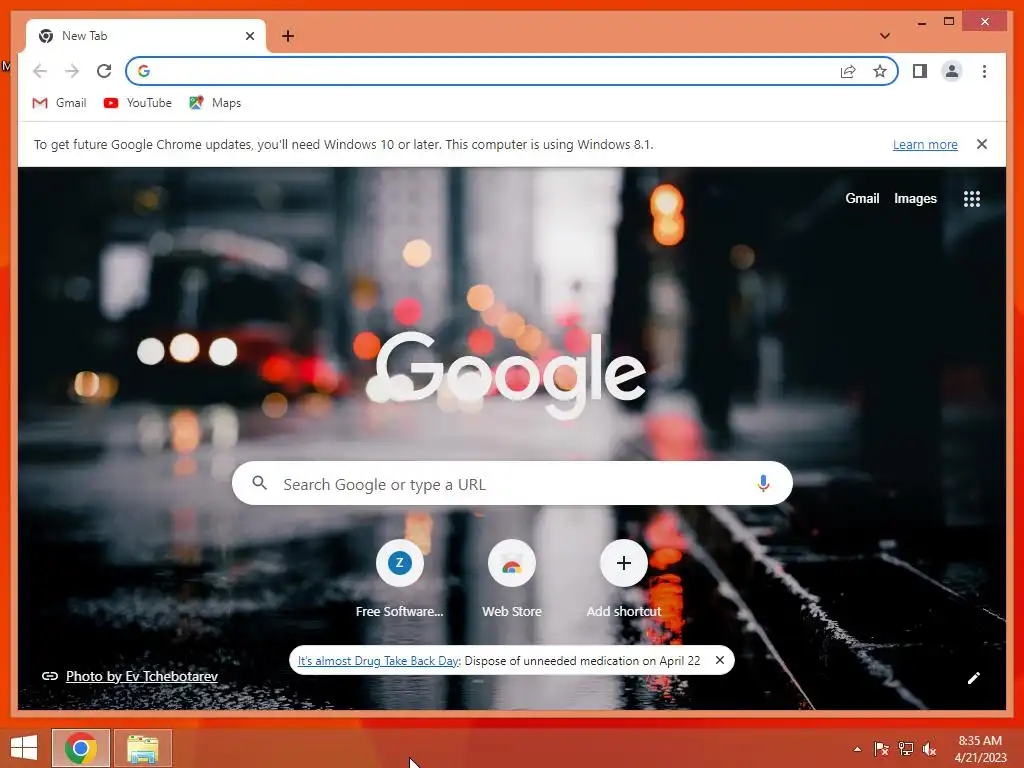Select the New Tab tab

[x=145, y=36]
